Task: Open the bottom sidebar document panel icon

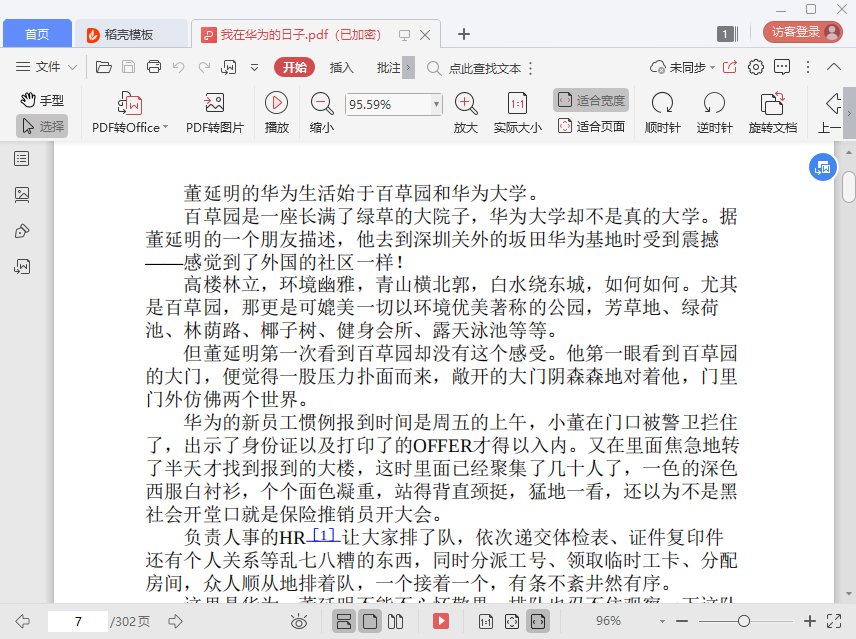Action: [x=22, y=266]
